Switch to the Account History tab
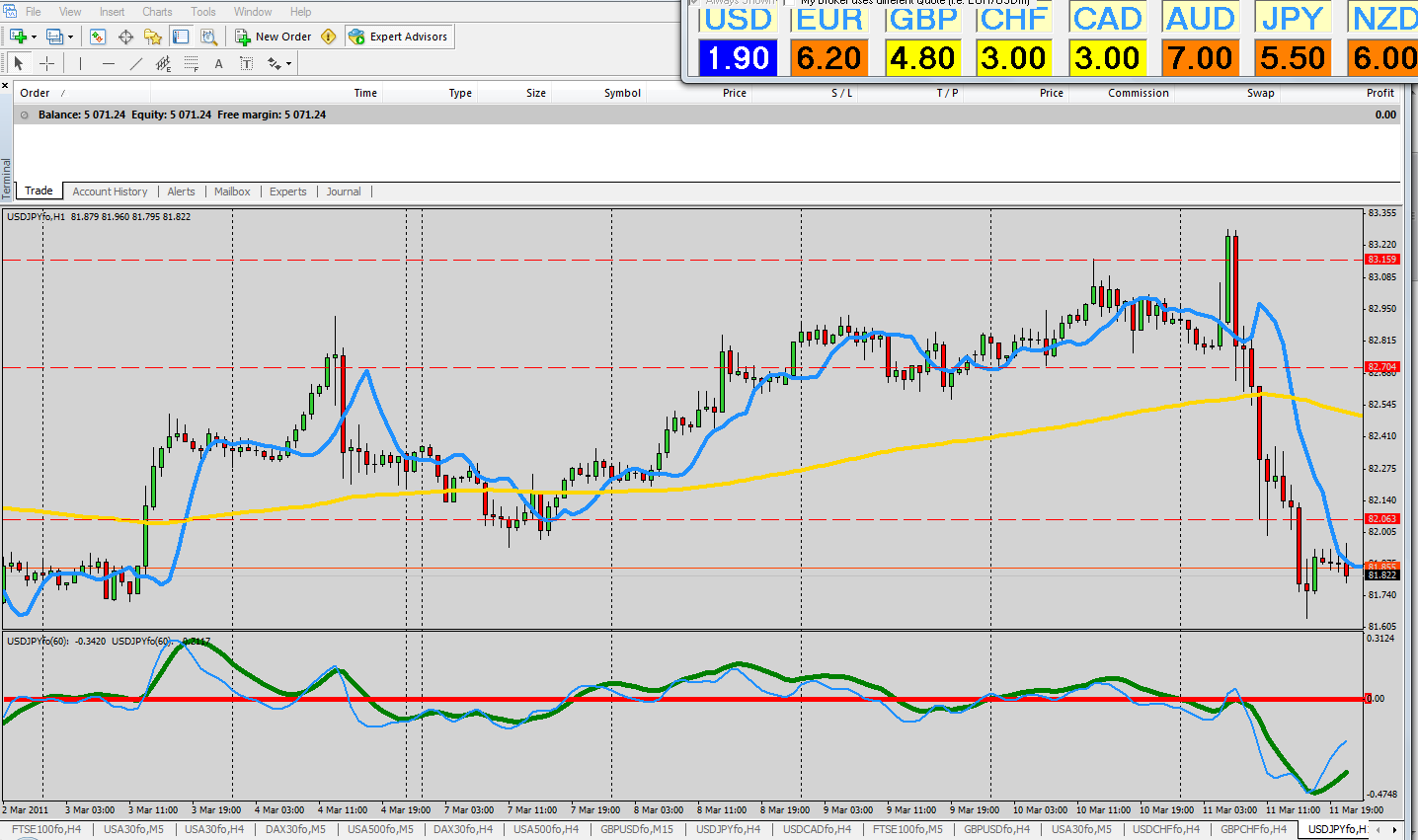Image resolution: width=1418 pixels, height=840 pixels. pos(110,191)
